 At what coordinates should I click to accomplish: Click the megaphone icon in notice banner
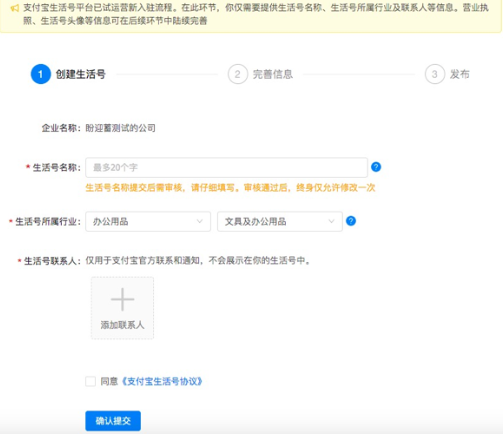pyautogui.click(x=15, y=8)
